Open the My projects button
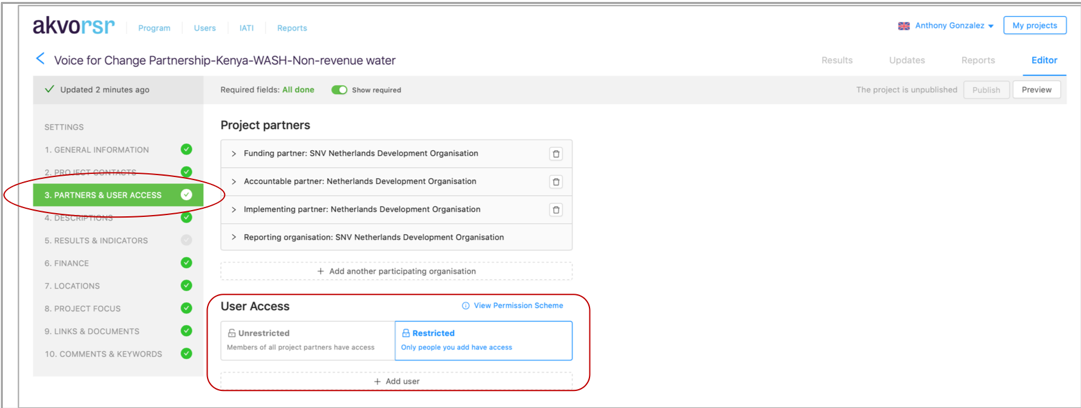This screenshot has height=408, width=1081. (x=1034, y=26)
